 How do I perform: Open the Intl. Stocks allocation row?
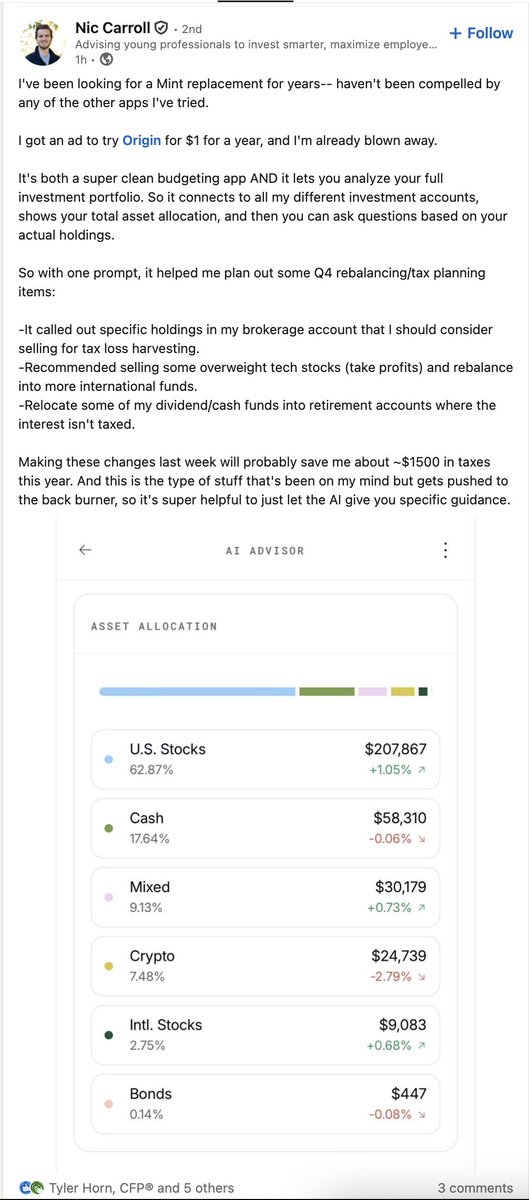click(264, 1035)
